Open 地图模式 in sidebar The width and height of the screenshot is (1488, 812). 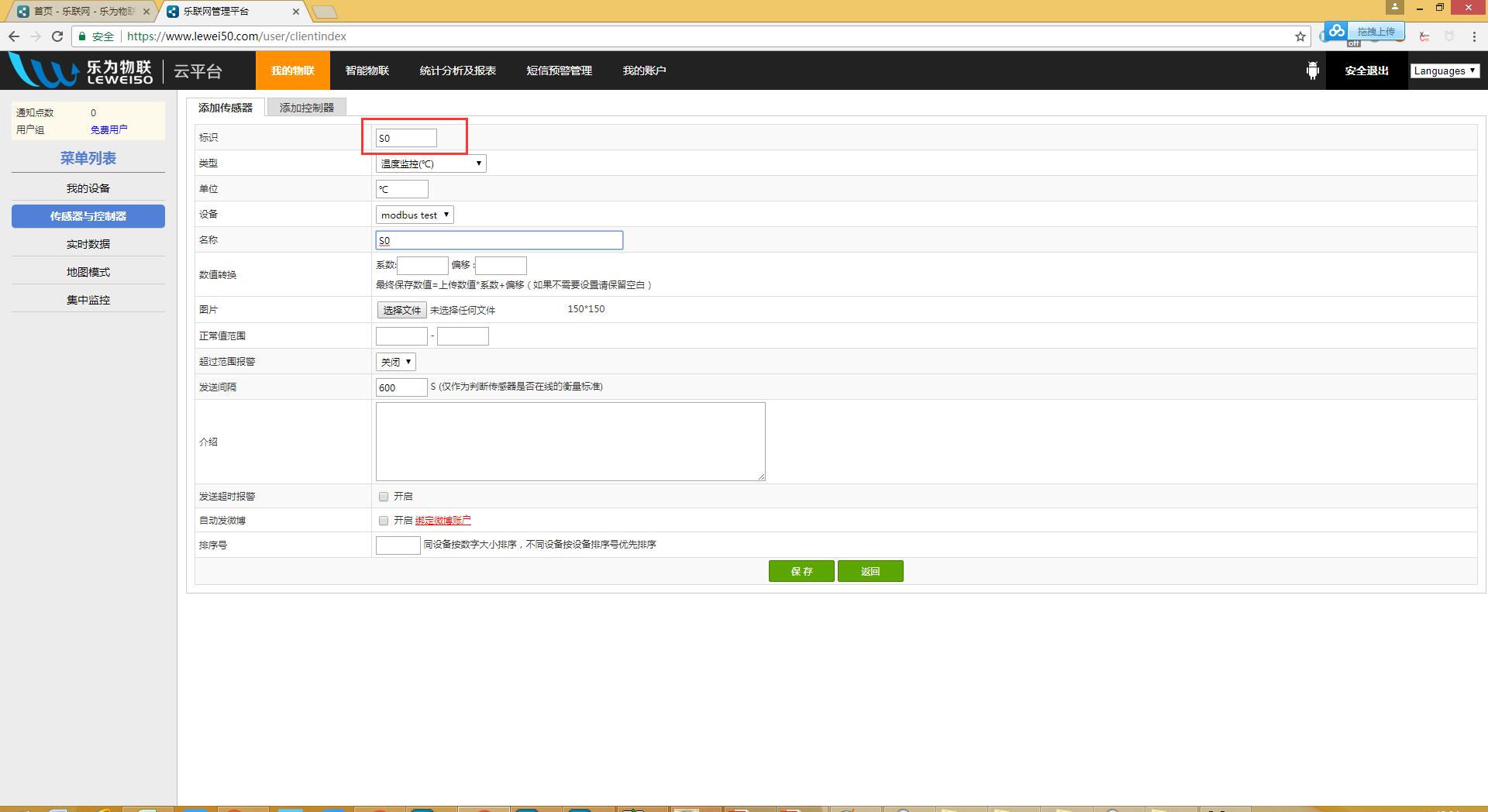tap(88, 272)
